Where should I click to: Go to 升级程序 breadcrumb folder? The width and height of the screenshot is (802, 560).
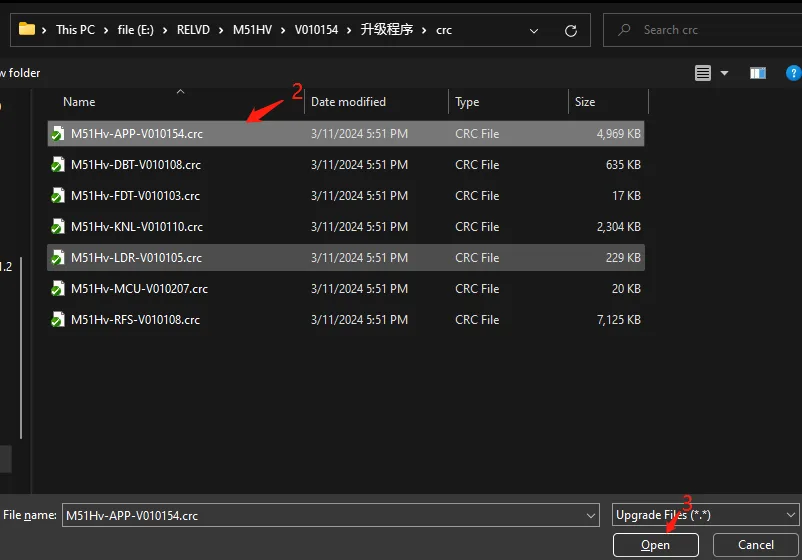tap(387, 30)
